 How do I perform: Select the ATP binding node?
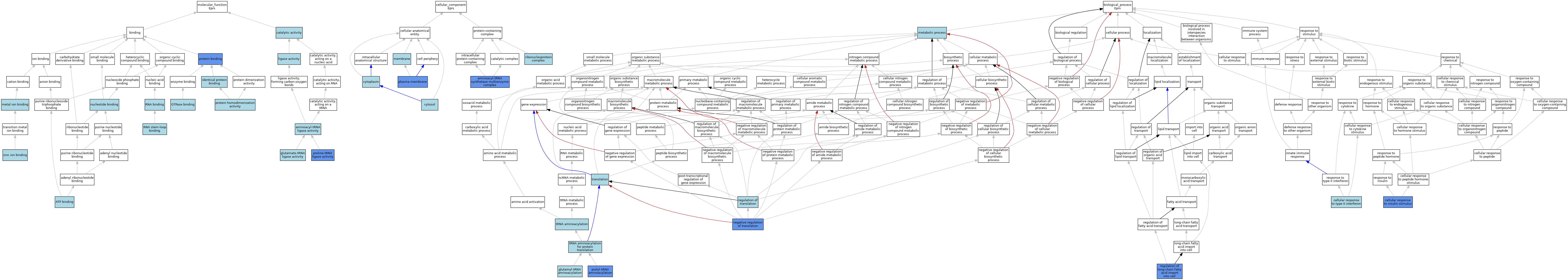click(x=64, y=202)
